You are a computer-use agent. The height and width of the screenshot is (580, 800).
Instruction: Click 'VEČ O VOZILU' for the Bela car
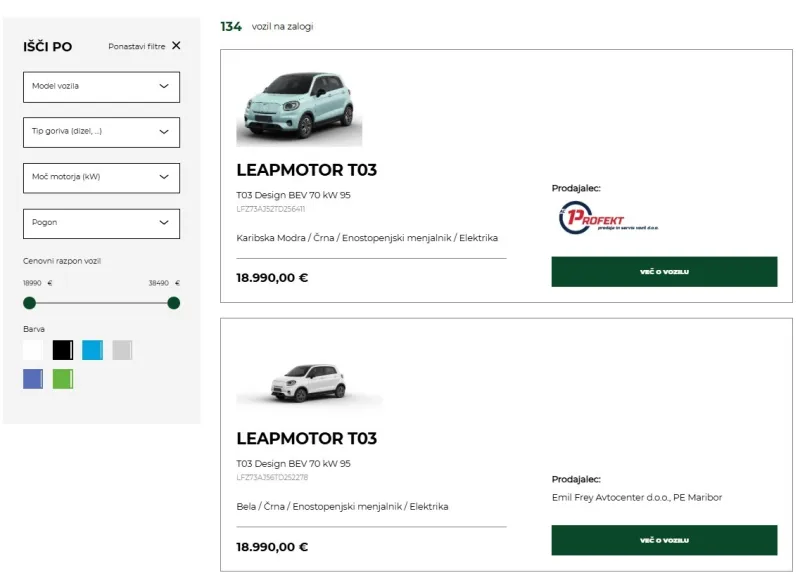pos(664,540)
